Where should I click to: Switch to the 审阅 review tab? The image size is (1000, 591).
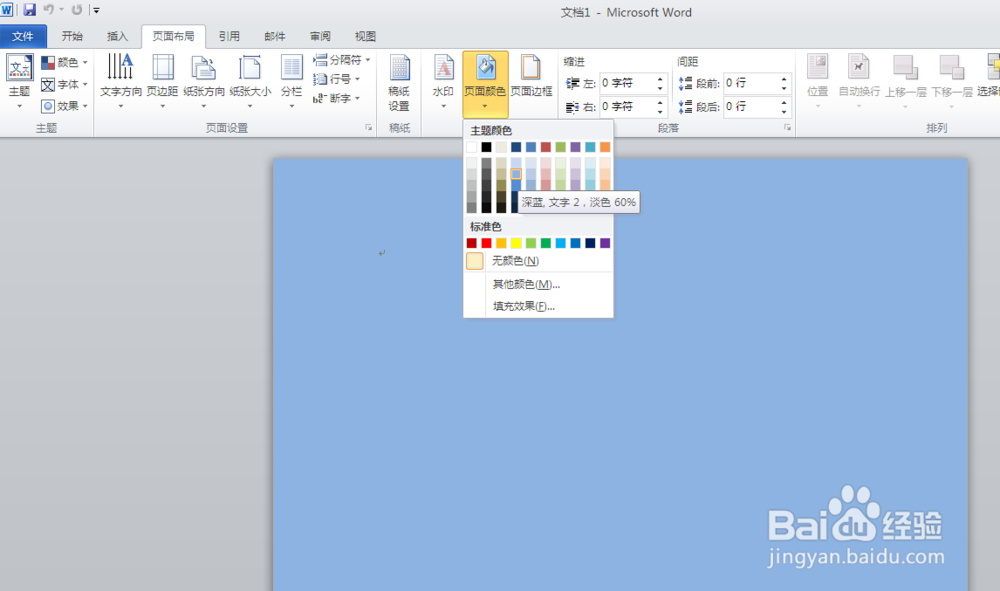coord(320,36)
